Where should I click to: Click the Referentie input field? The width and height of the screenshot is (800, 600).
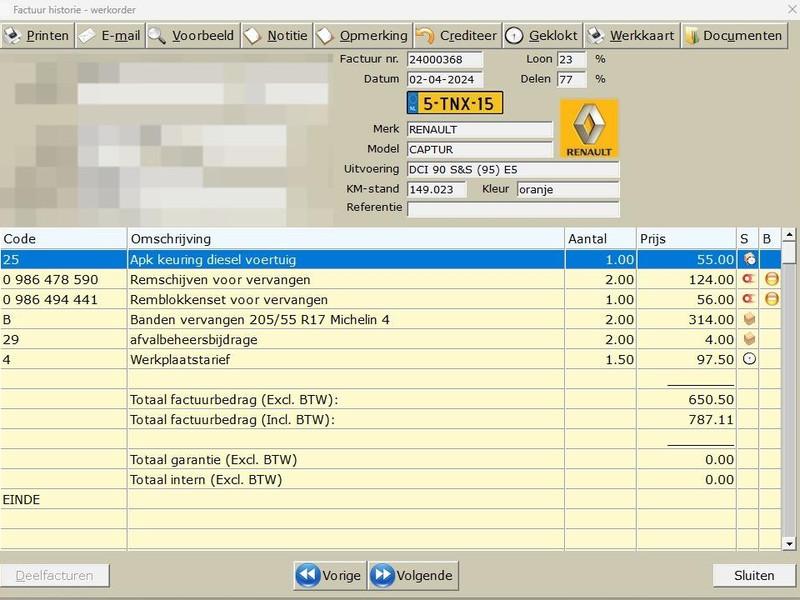(x=512, y=208)
